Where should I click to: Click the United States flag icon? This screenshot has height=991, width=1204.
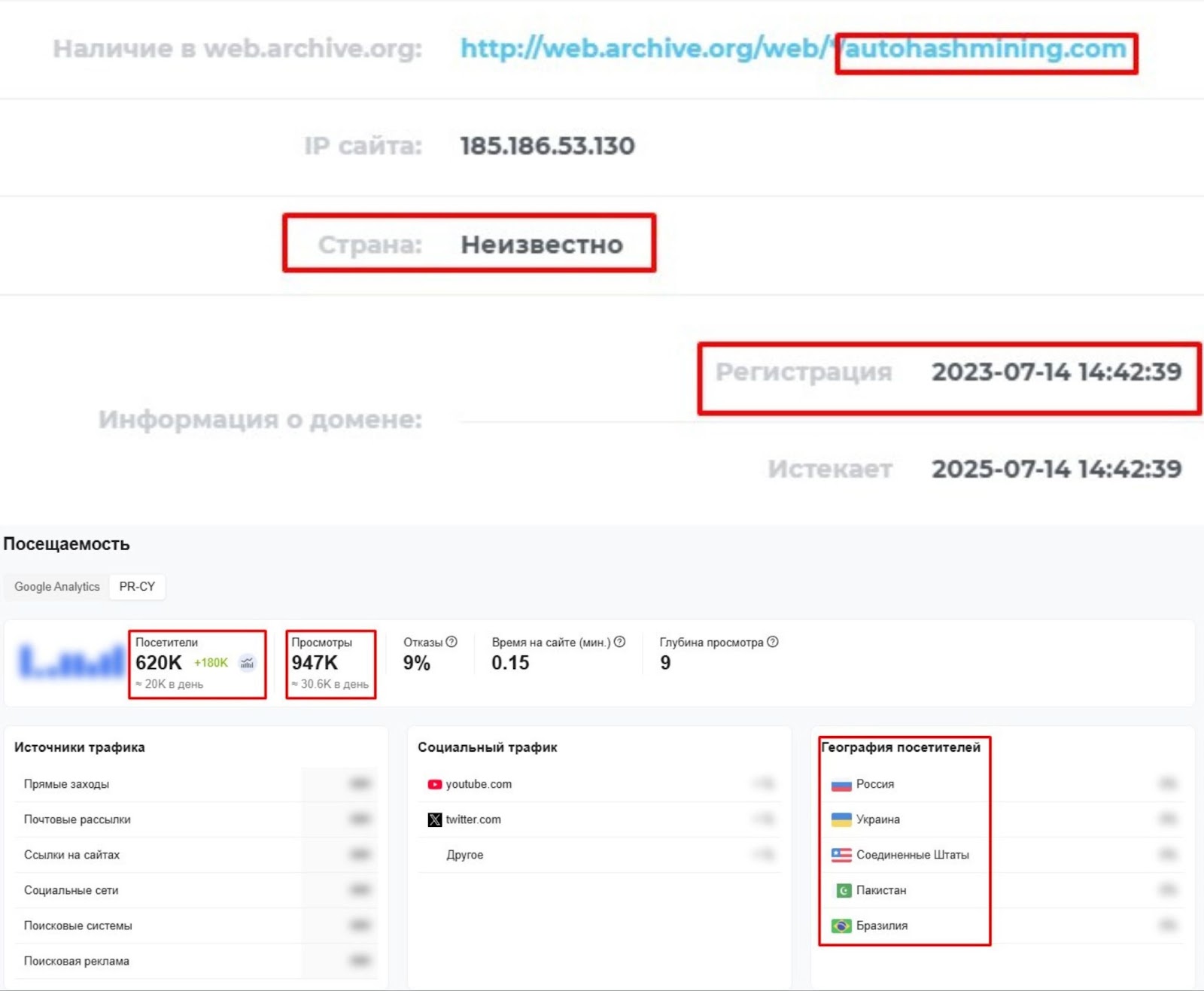(841, 855)
